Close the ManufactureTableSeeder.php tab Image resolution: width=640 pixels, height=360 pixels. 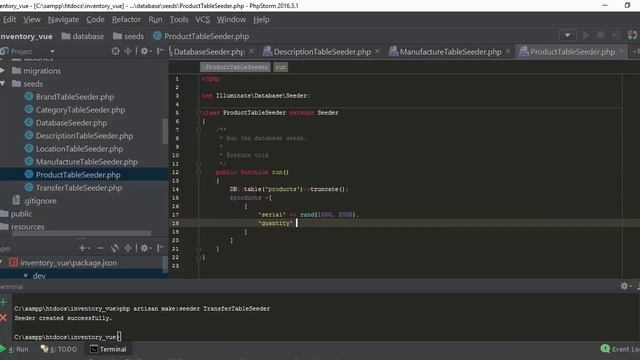(508, 51)
